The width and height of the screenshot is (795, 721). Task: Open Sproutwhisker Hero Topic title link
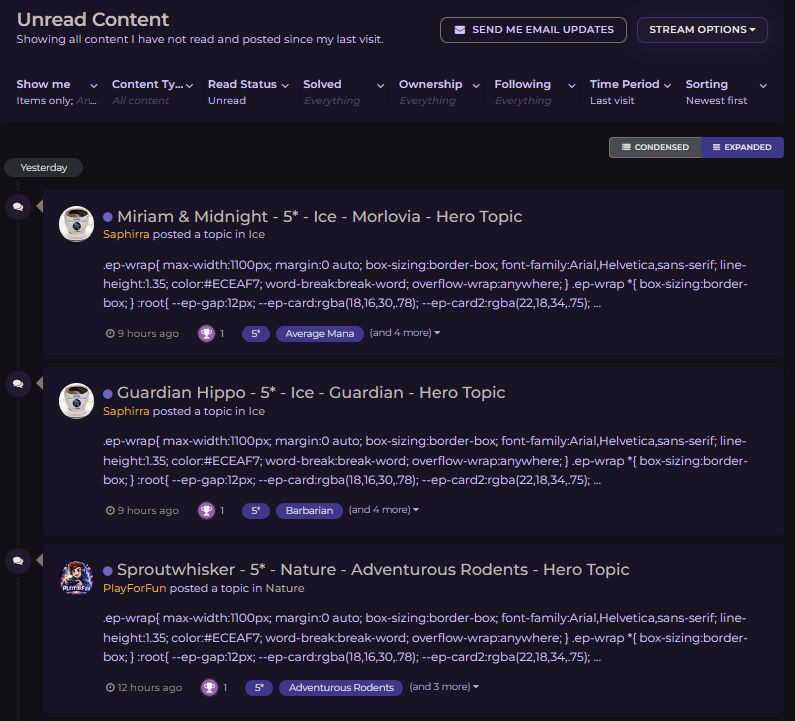373,569
